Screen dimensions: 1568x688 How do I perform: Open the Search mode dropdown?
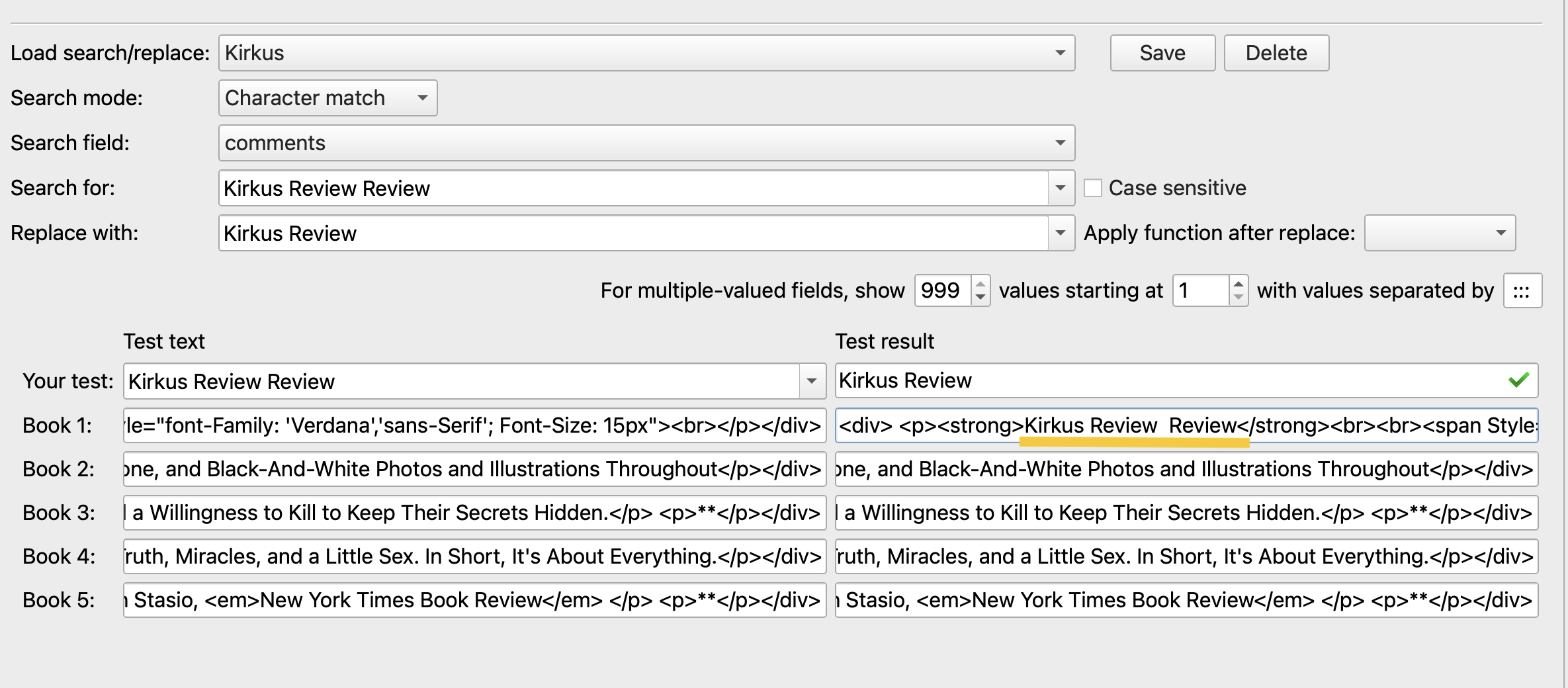(422, 98)
